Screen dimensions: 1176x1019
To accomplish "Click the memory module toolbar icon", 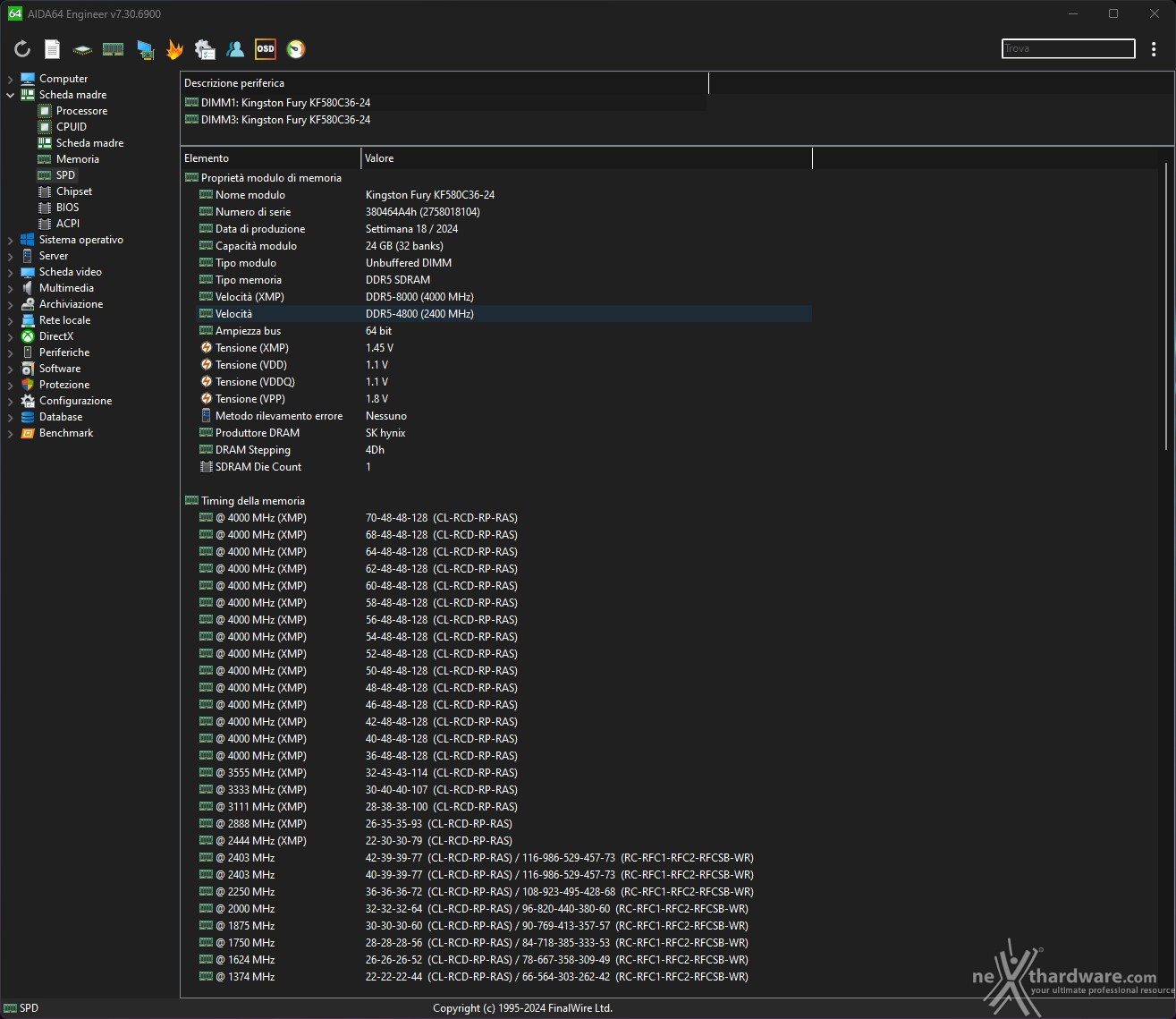I will click(x=113, y=49).
